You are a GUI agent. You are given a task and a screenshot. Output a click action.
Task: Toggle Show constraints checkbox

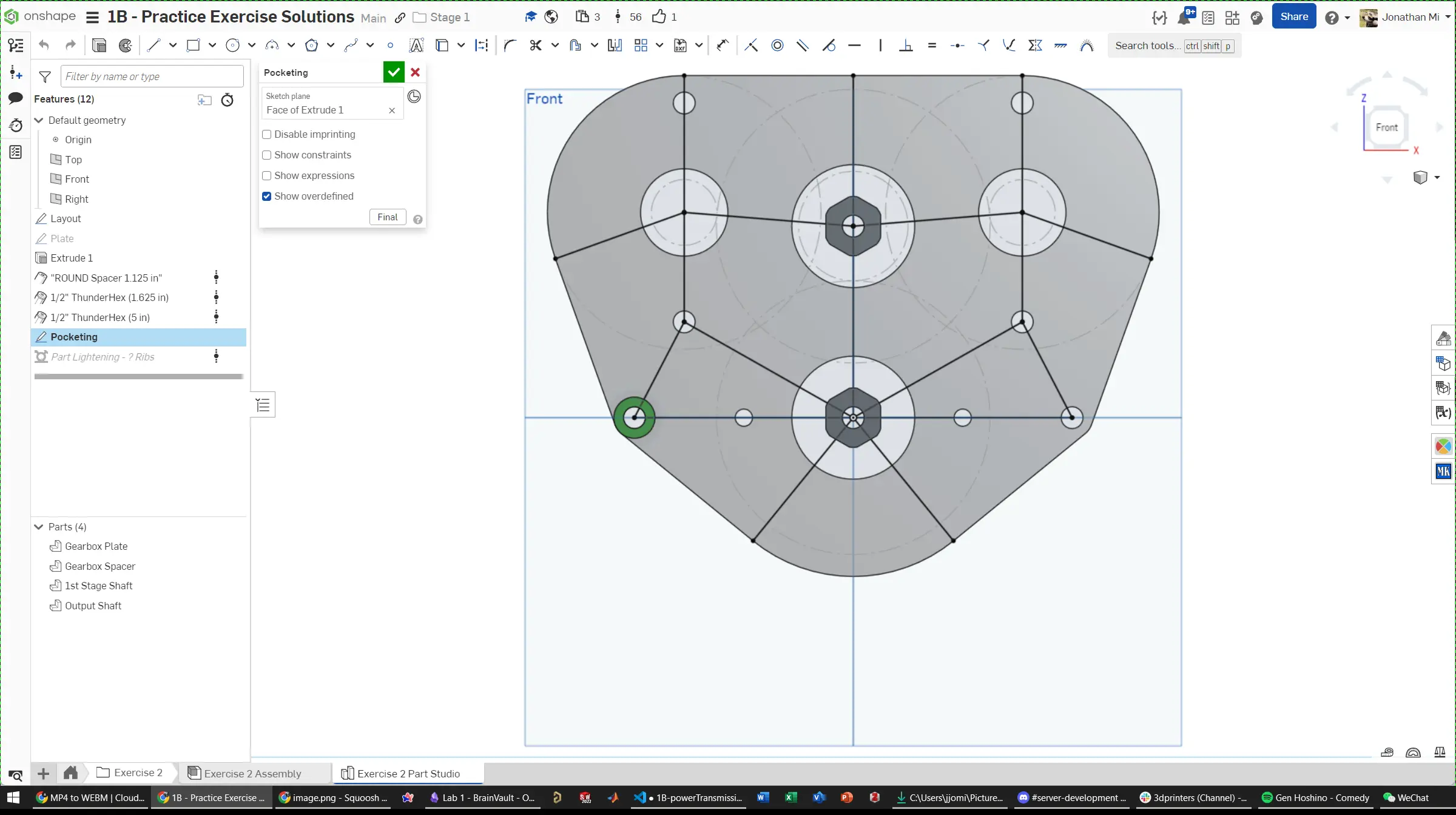coord(266,155)
